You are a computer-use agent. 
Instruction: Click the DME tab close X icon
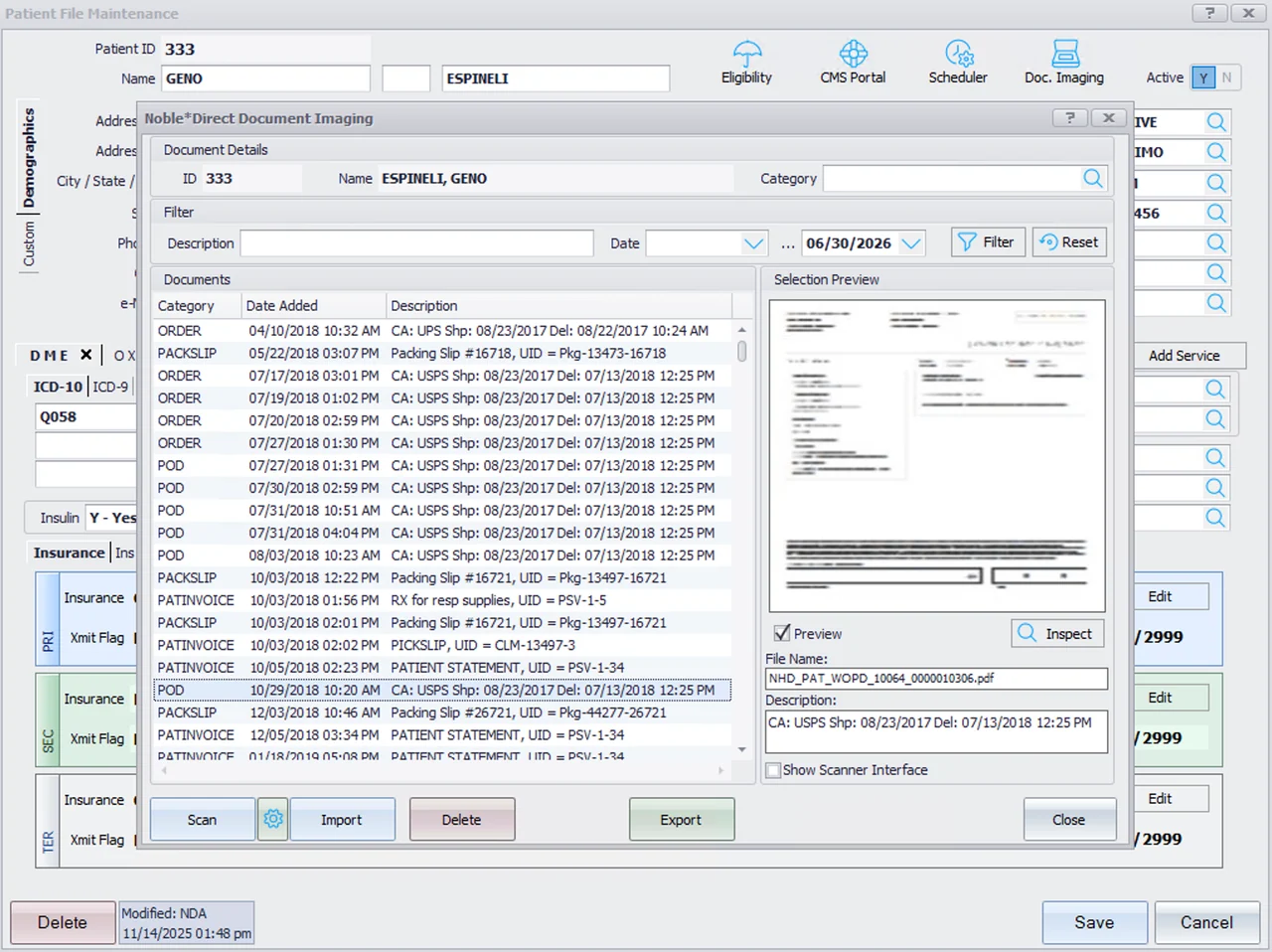point(86,355)
